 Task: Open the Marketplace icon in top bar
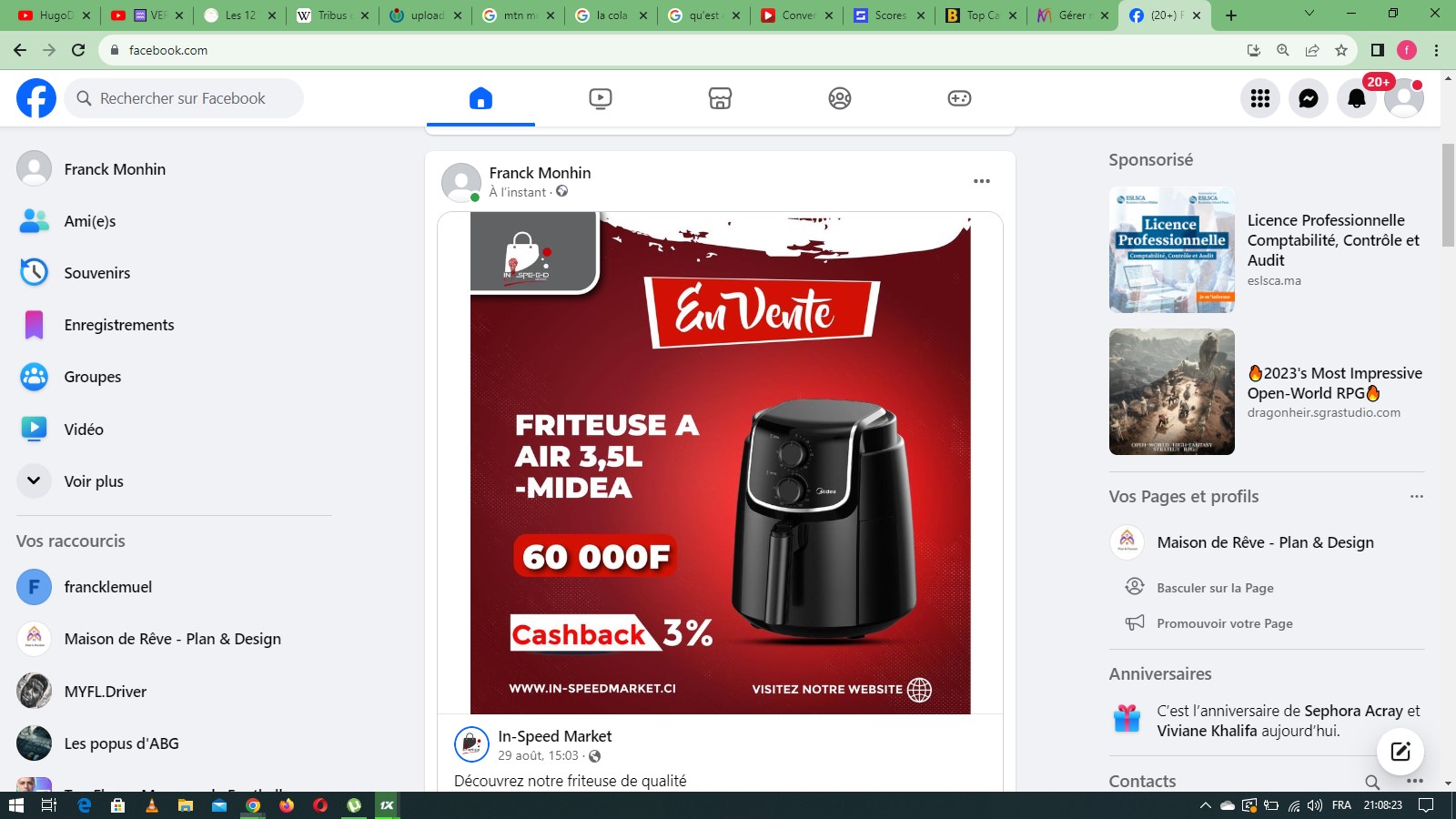[x=720, y=98]
